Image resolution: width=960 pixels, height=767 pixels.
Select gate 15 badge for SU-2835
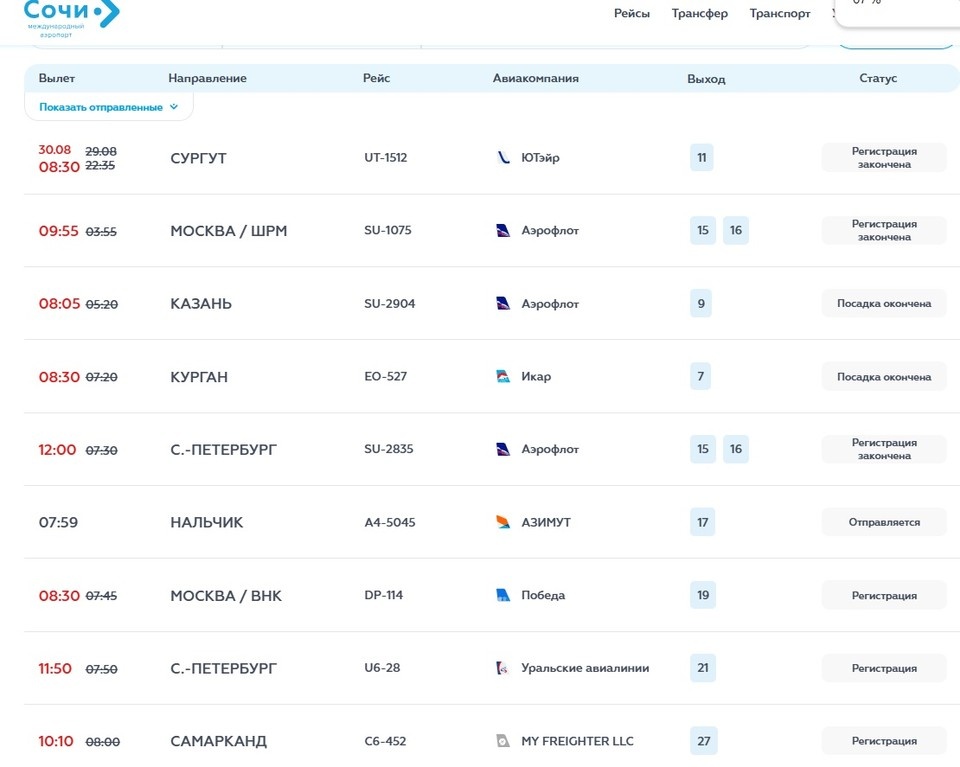pos(703,449)
